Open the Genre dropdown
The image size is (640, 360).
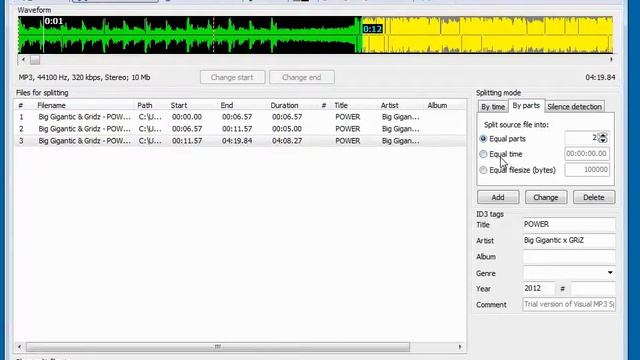610,273
